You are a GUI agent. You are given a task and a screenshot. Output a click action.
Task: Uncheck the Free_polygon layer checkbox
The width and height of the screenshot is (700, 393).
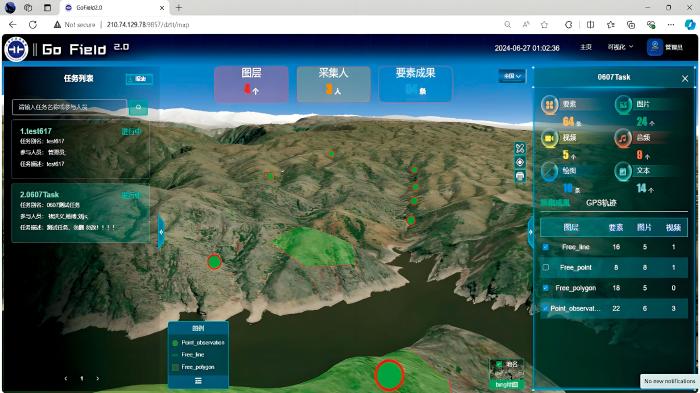546,288
